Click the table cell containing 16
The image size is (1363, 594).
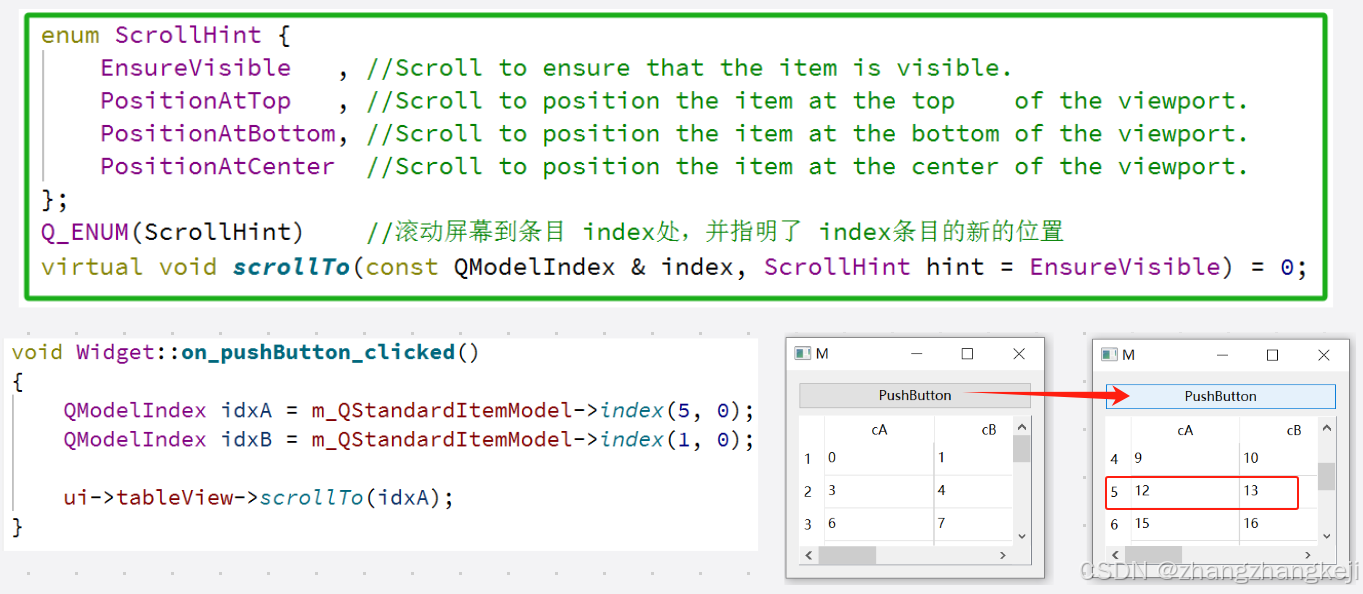1280,524
